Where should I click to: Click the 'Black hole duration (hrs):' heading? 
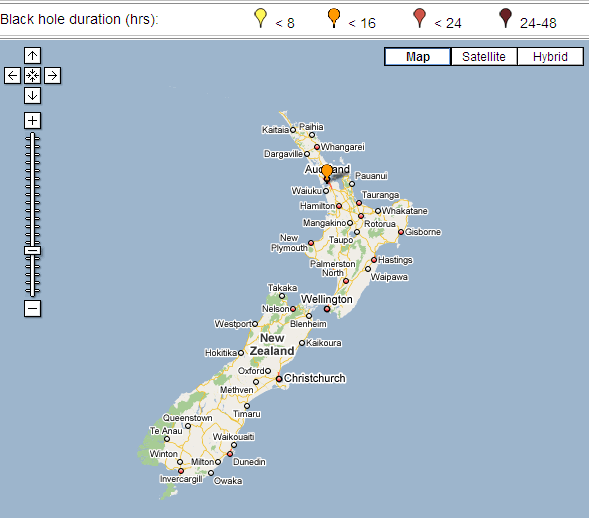point(79,19)
